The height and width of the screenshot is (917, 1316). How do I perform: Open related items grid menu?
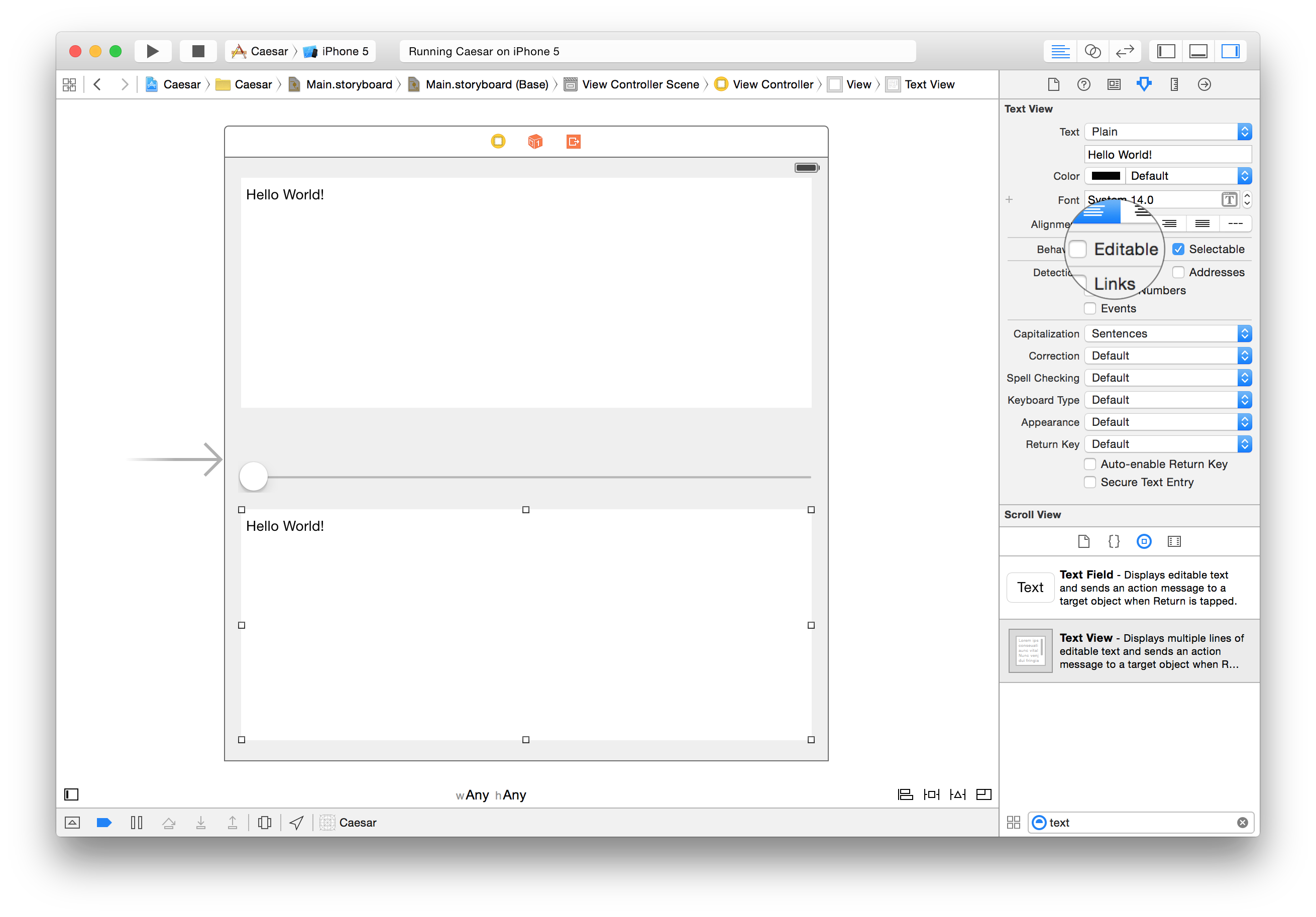point(69,85)
